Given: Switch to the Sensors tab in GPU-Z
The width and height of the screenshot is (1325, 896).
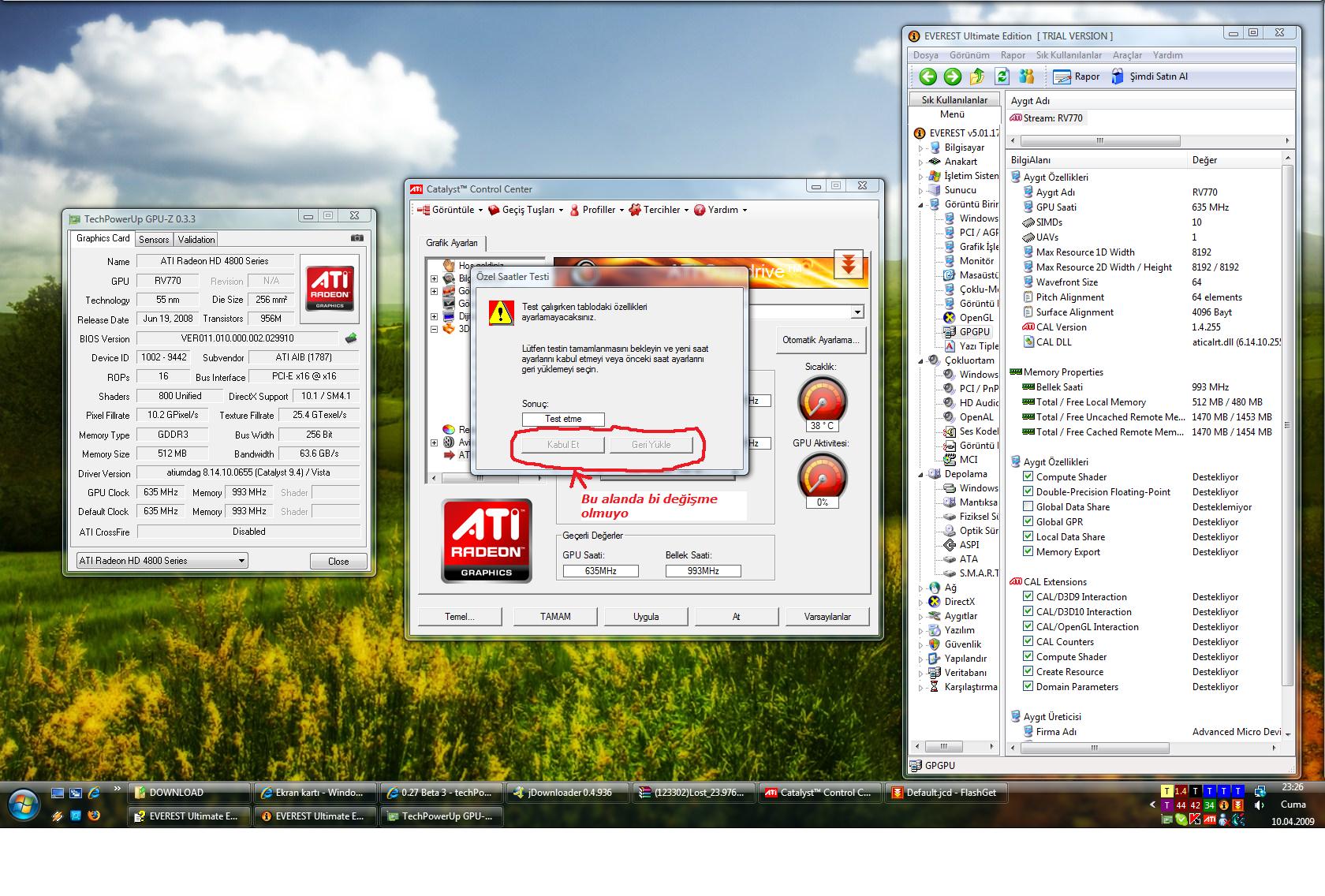Looking at the screenshot, I should (154, 240).
